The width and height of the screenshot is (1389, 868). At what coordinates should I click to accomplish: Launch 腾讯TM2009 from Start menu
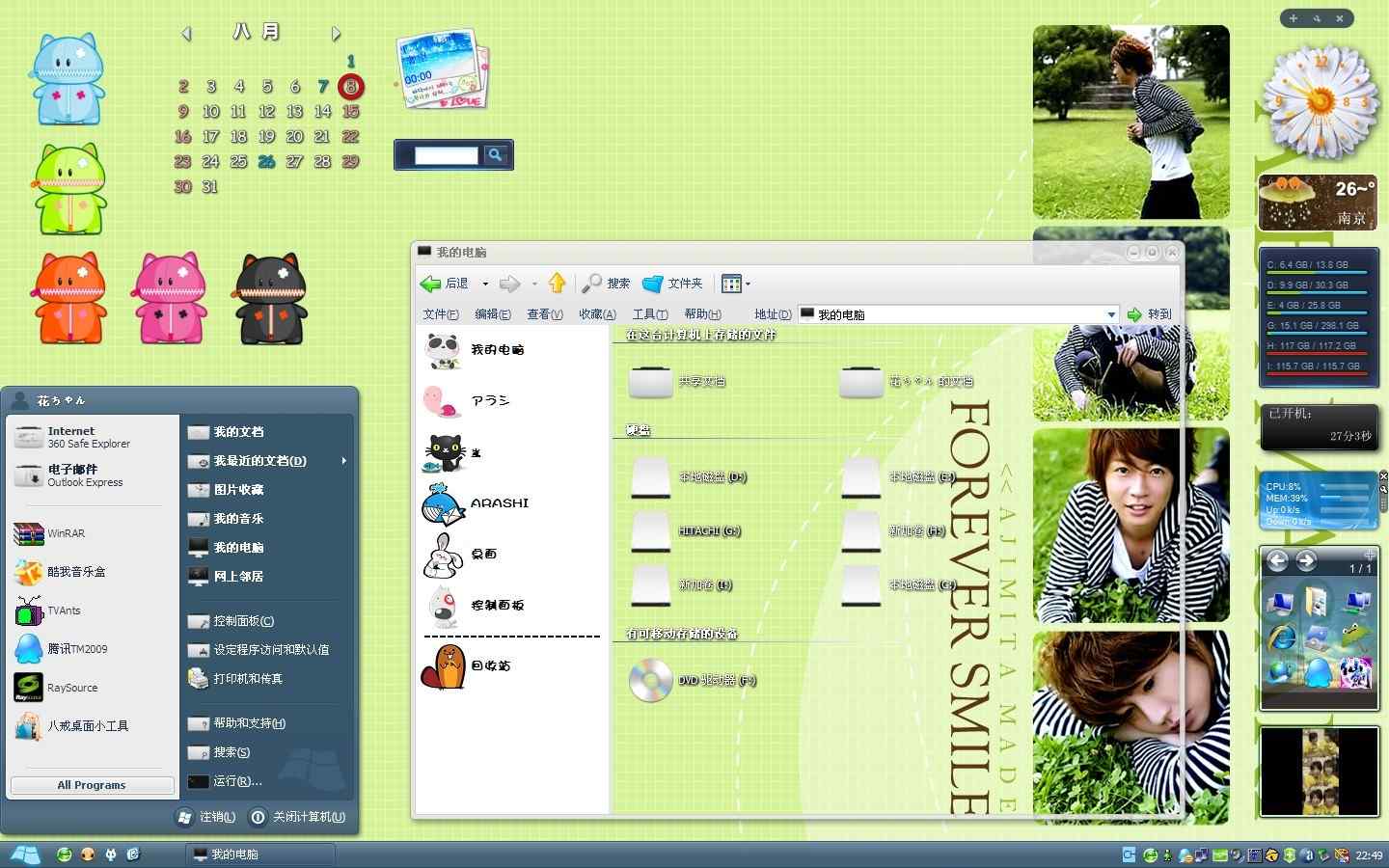click(94, 649)
